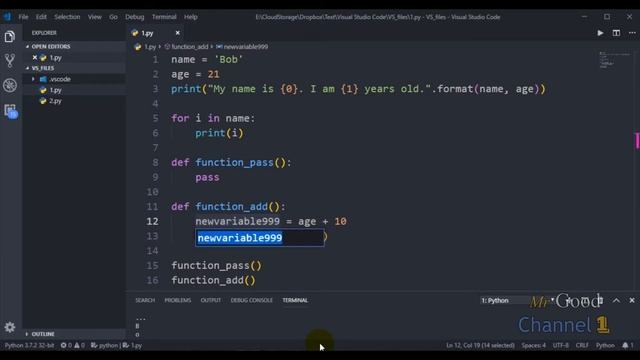640x360 pixels.
Task: Open the Go menu
Action: click(x=113, y=17)
